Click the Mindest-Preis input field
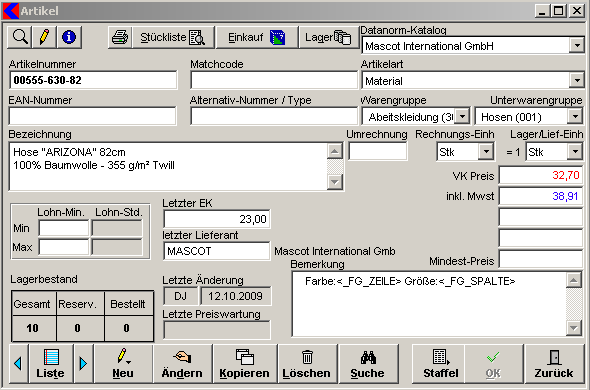The width and height of the screenshot is (590, 390). (541, 259)
